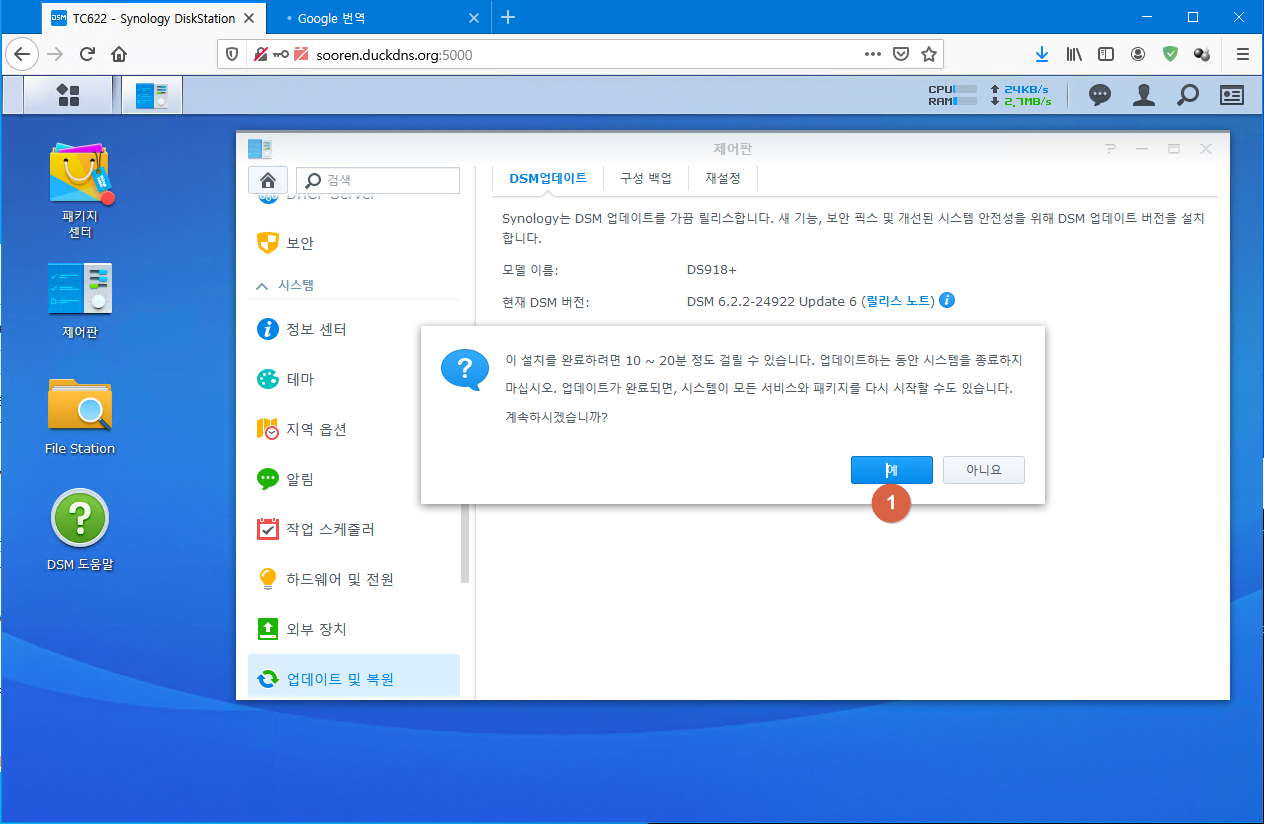Toggle Firefox sidebar icon
The image size is (1264, 824).
tap(1106, 54)
